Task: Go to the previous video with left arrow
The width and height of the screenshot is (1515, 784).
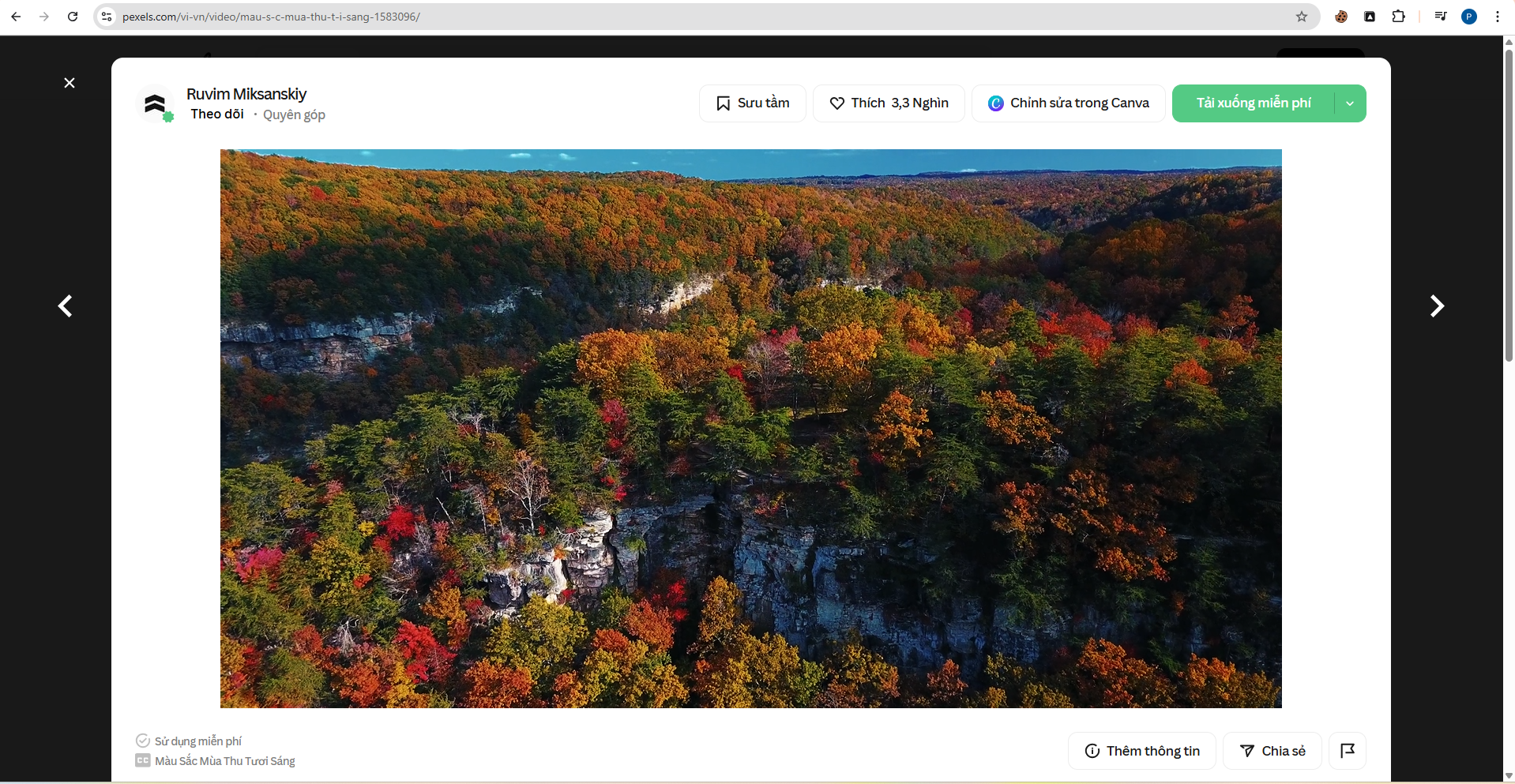Action: coord(66,306)
